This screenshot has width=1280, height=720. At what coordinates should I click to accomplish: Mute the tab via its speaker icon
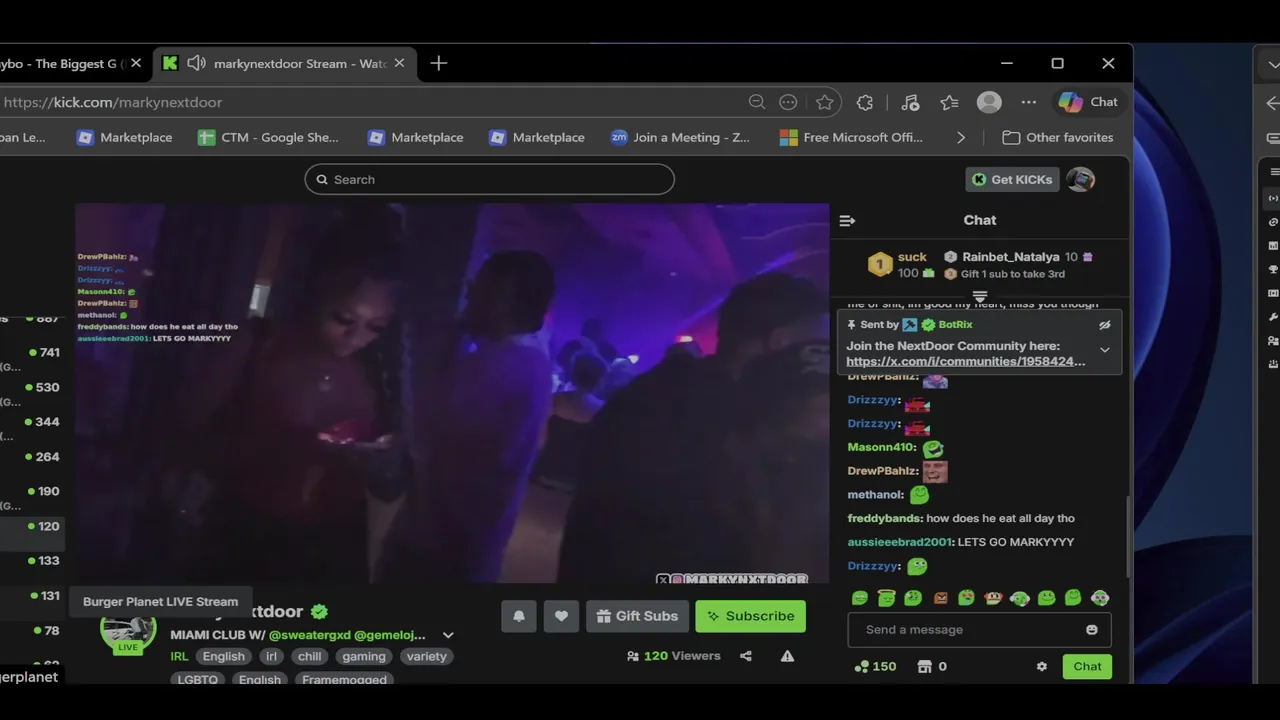click(196, 63)
